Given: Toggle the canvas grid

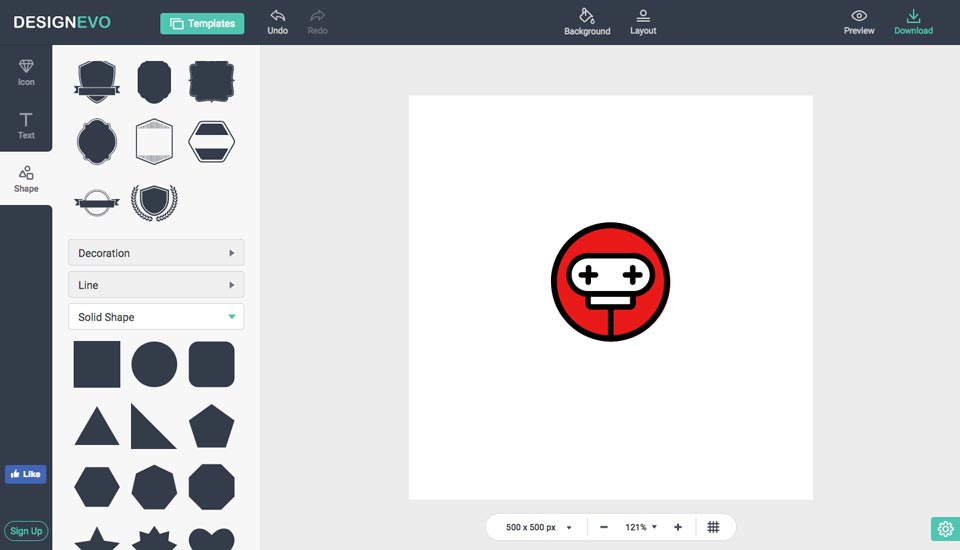Looking at the screenshot, I should 713,527.
